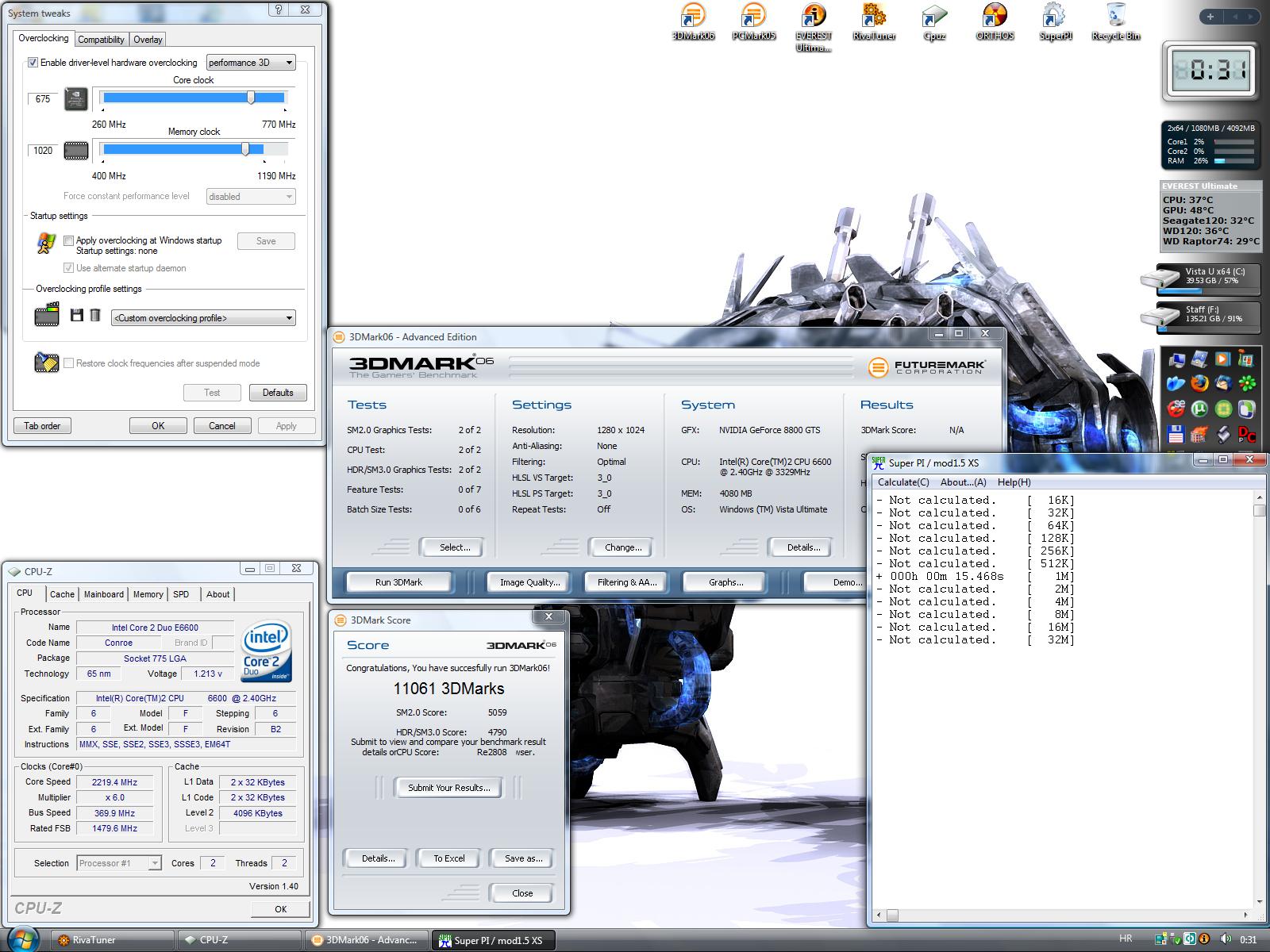Click the Core clock value field showing 675
The width and height of the screenshot is (1270, 952).
[43, 99]
